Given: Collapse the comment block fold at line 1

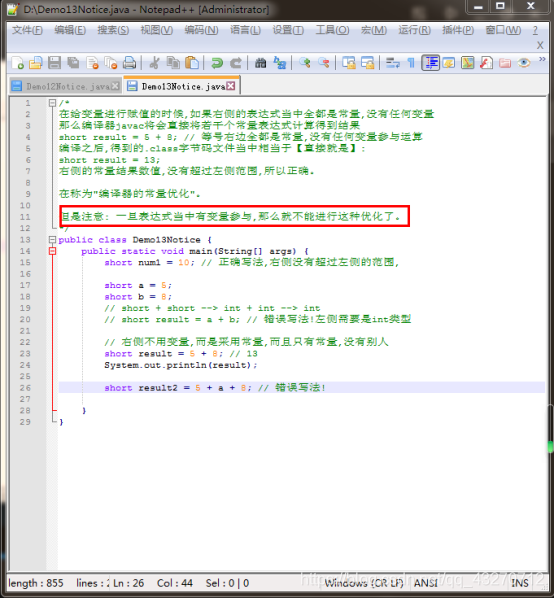Looking at the screenshot, I should click(52, 103).
